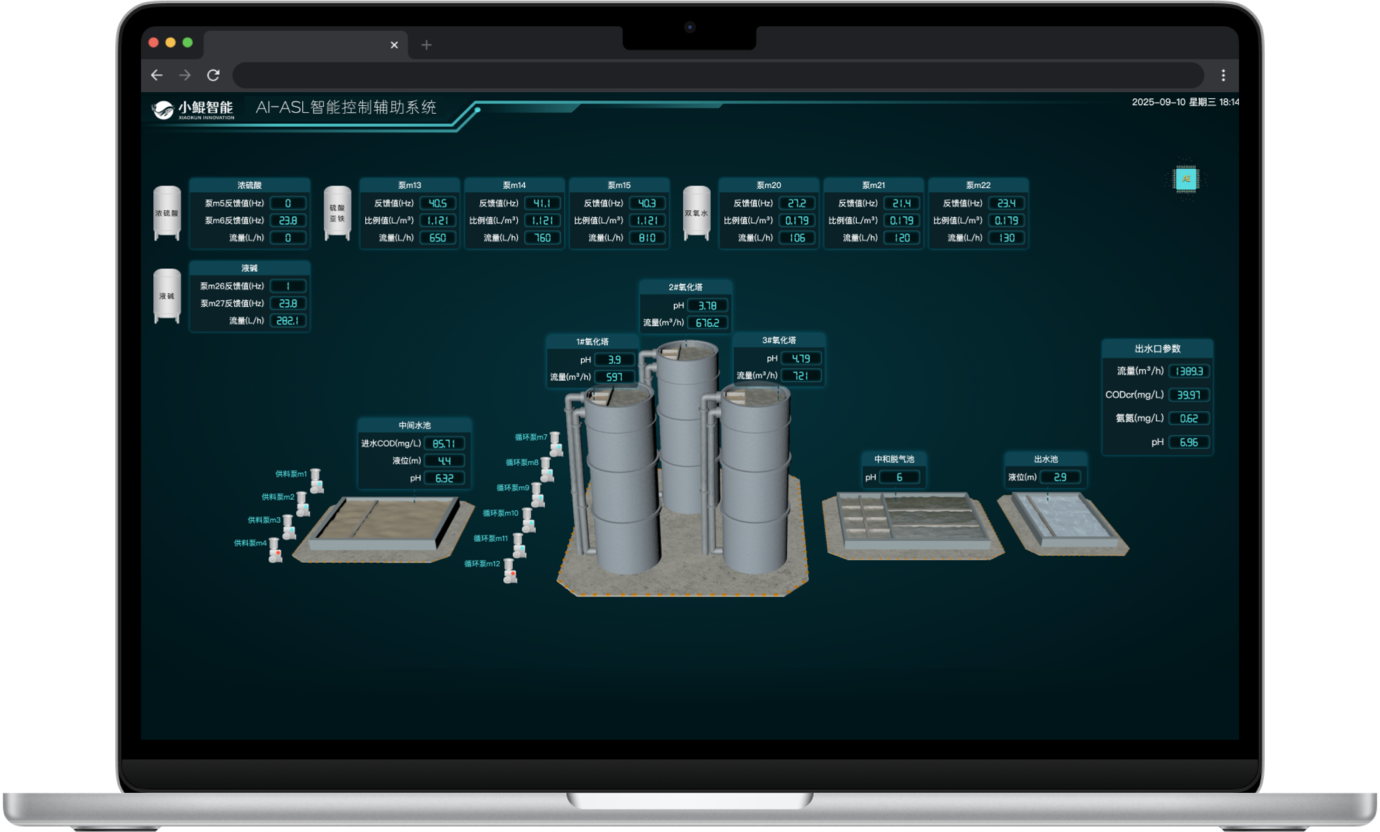Select the 供料泵m4 pump icon
1380x832 pixels.
point(275,549)
